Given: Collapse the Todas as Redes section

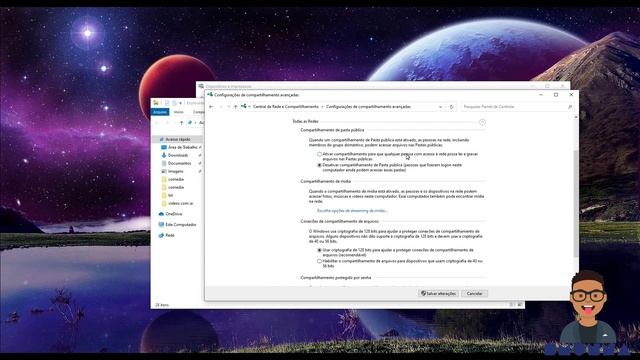Looking at the screenshot, I should pyautogui.click(x=482, y=122).
